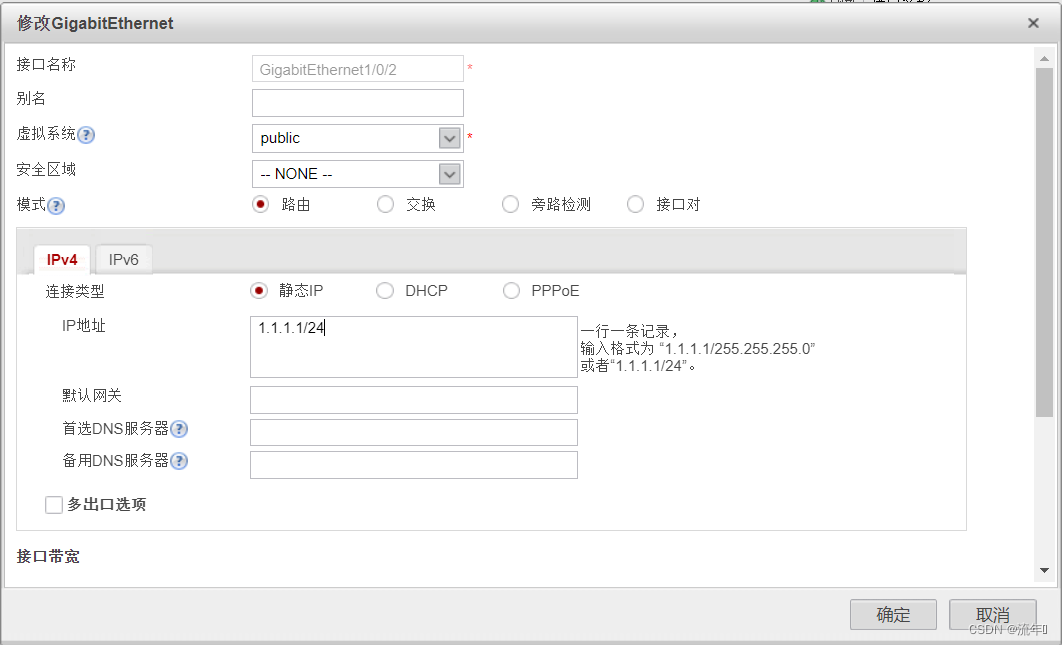Click the 取消 button
The height and width of the screenshot is (645, 1062).
(992, 615)
